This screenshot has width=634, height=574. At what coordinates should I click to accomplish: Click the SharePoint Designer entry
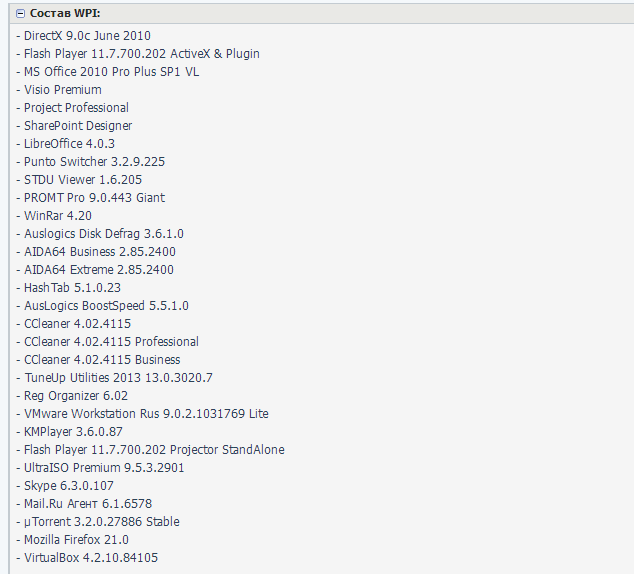(x=78, y=126)
